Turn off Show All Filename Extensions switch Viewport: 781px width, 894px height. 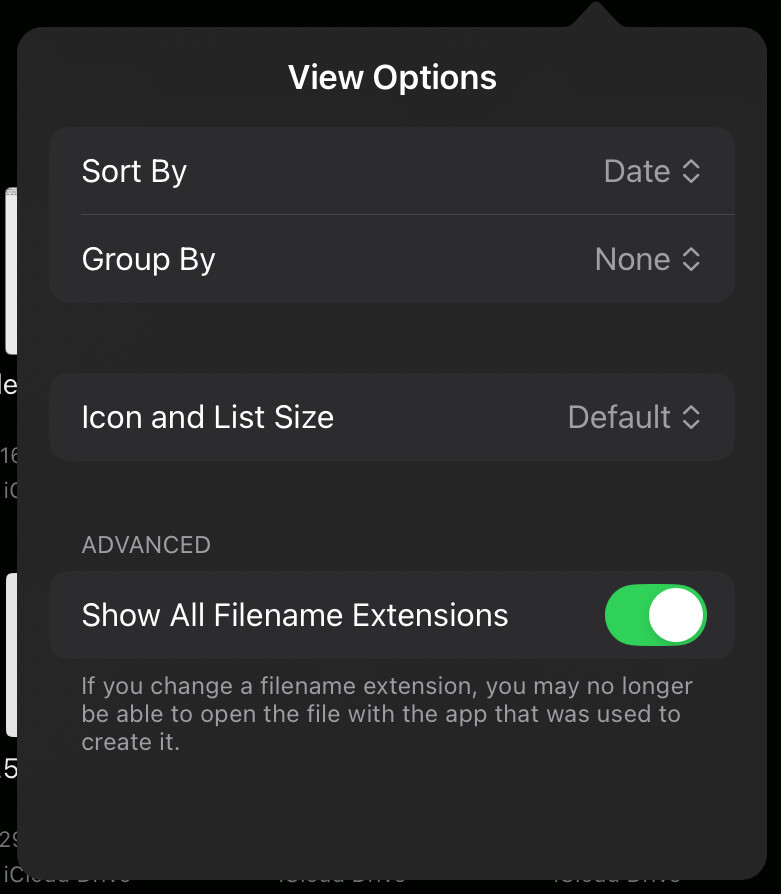(655, 615)
